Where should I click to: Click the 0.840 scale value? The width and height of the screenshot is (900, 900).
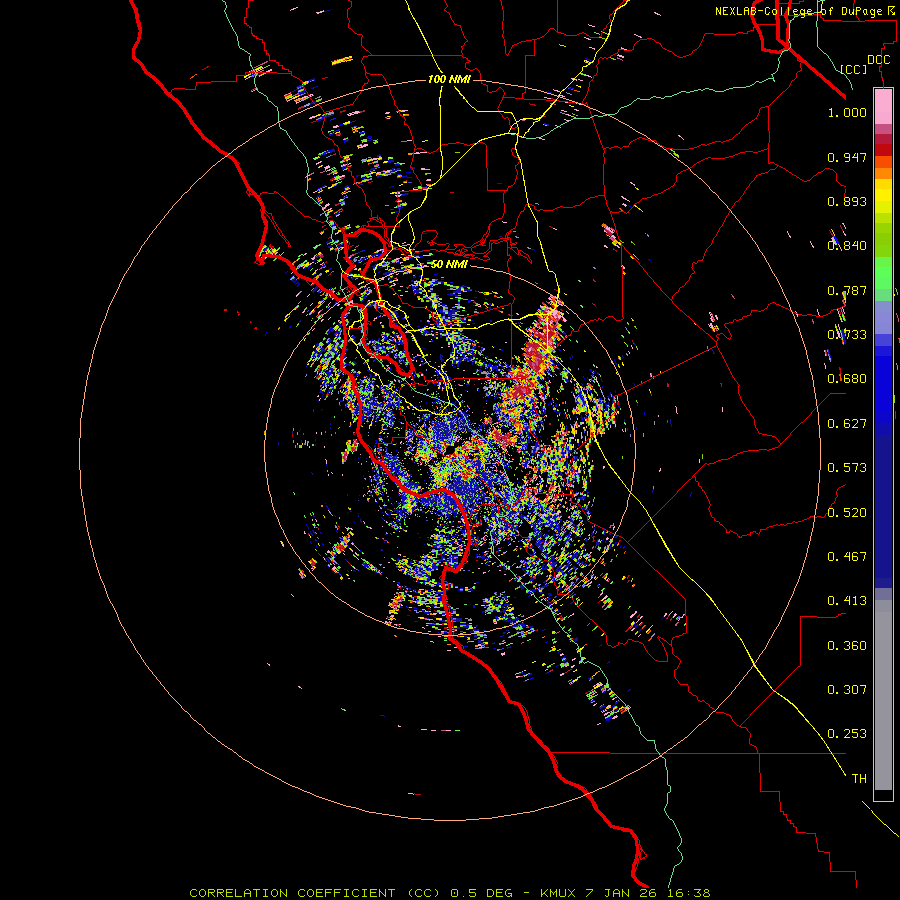click(x=847, y=246)
